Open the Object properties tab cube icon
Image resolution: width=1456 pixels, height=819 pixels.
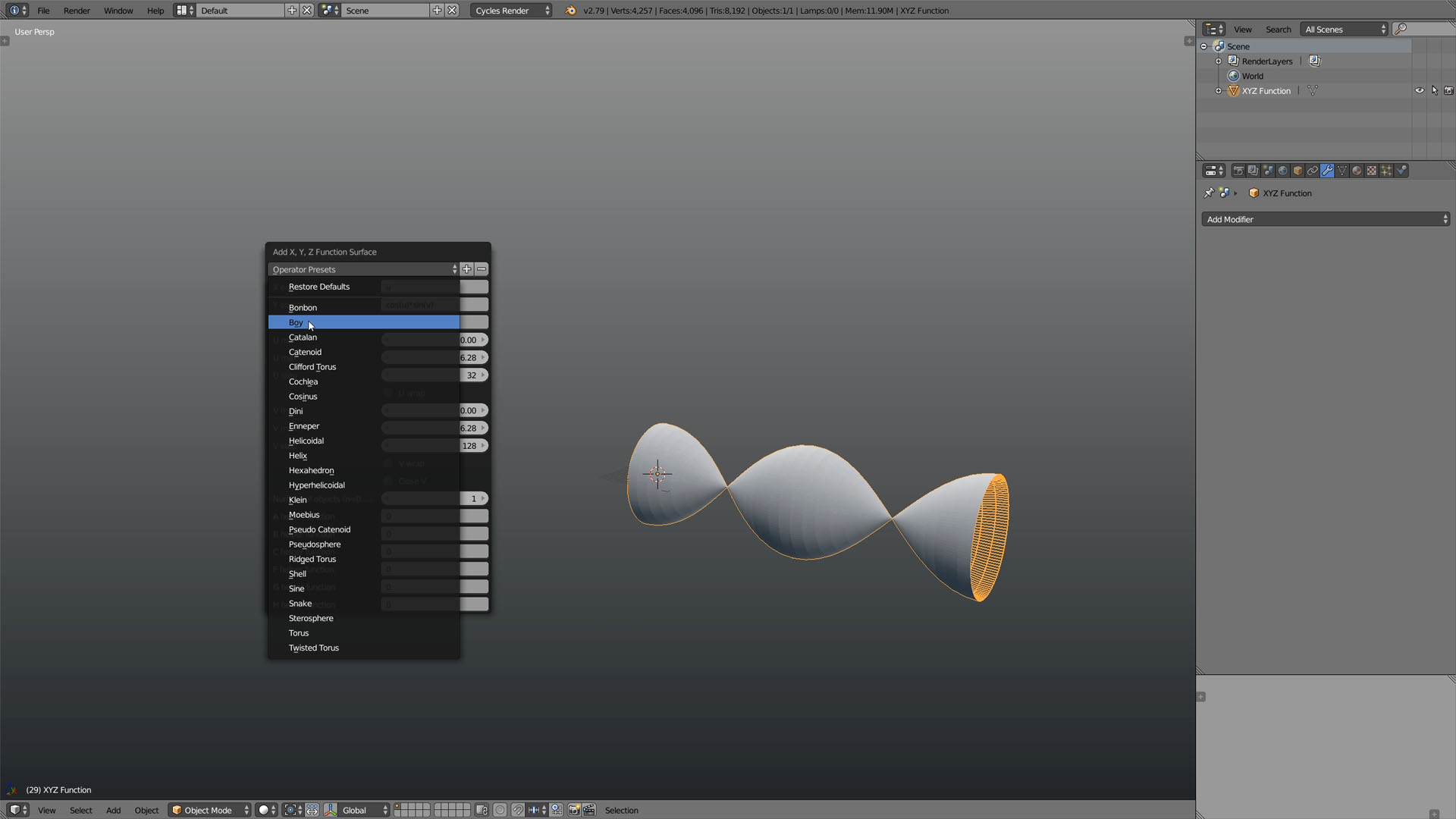pos(1298,171)
